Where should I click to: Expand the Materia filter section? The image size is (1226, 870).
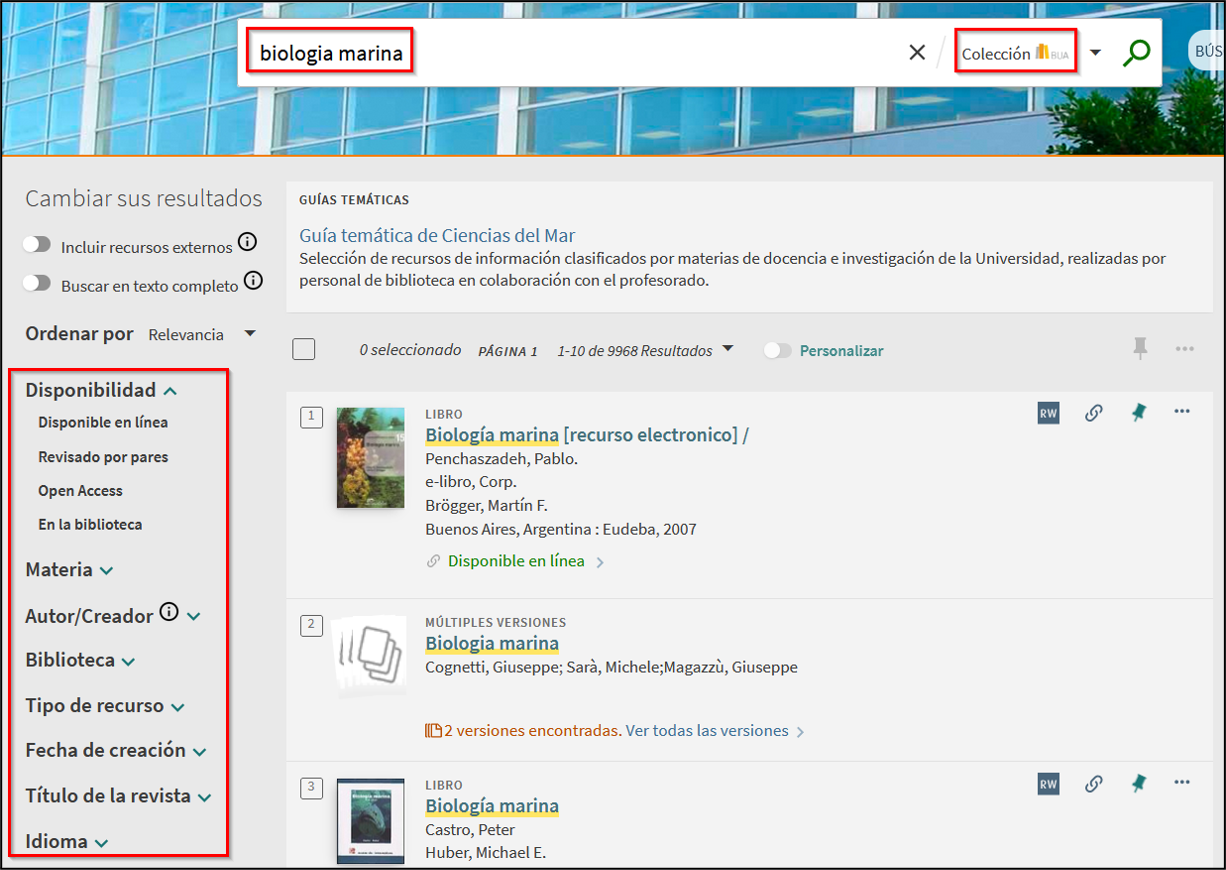pos(69,570)
